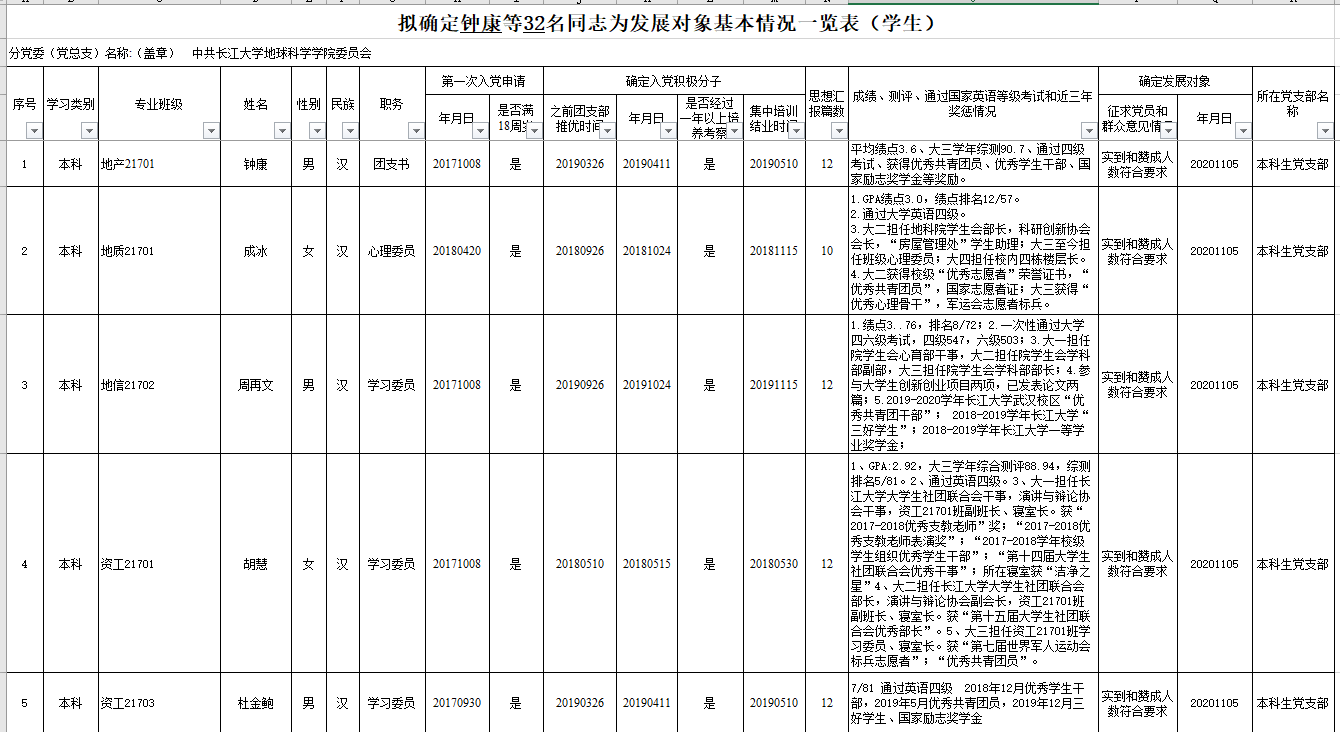
Task: Open 年月日 filter under 确定发展对象
Action: click(x=1241, y=131)
